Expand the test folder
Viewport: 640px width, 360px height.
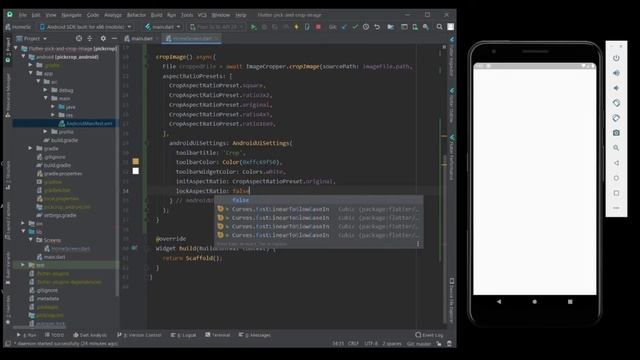[x=23, y=265]
